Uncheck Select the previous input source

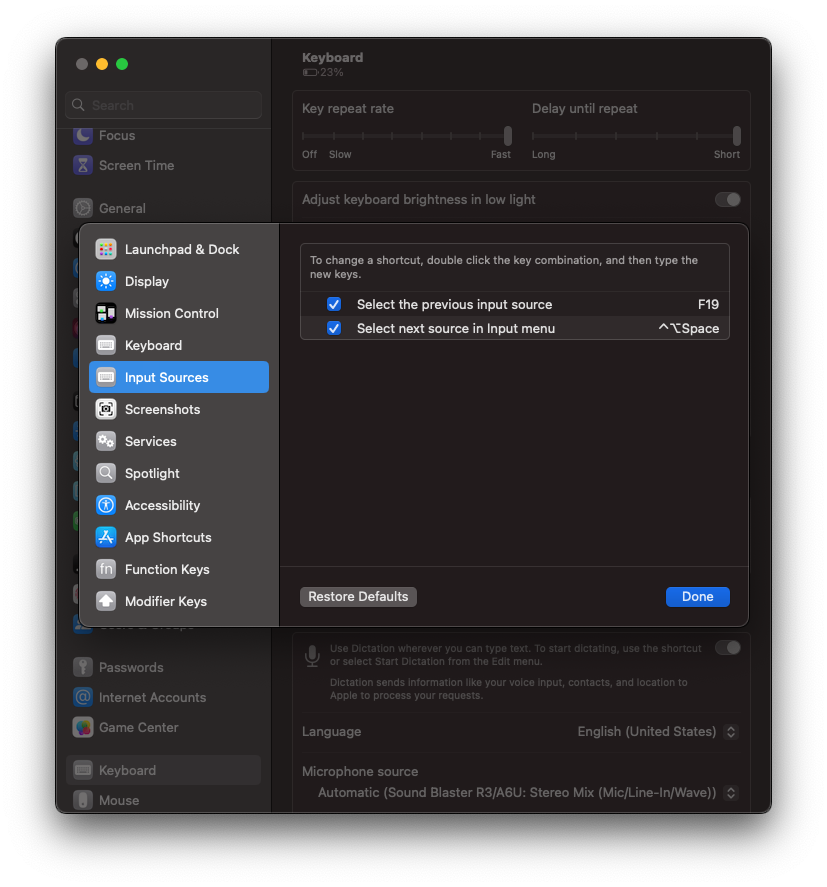click(334, 304)
